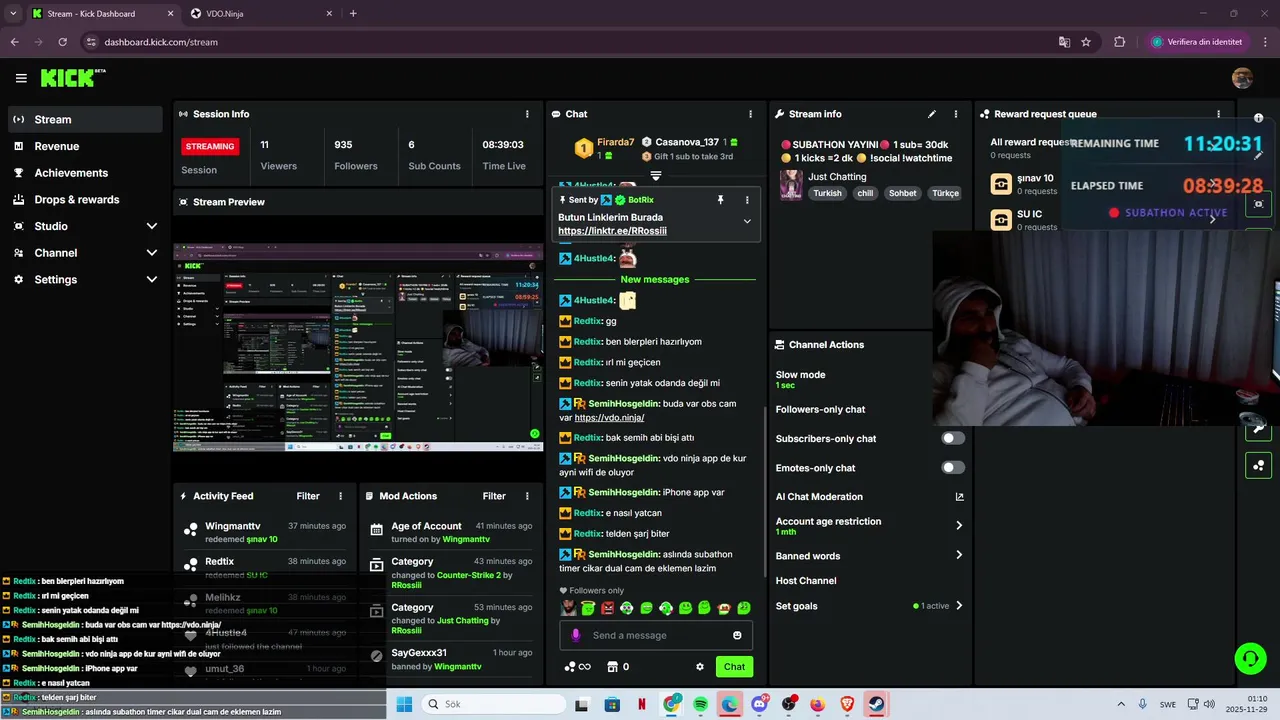The image size is (1280, 720).
Task: Open the Mod Actions Filter dropdown
Action: click(494, 496)
